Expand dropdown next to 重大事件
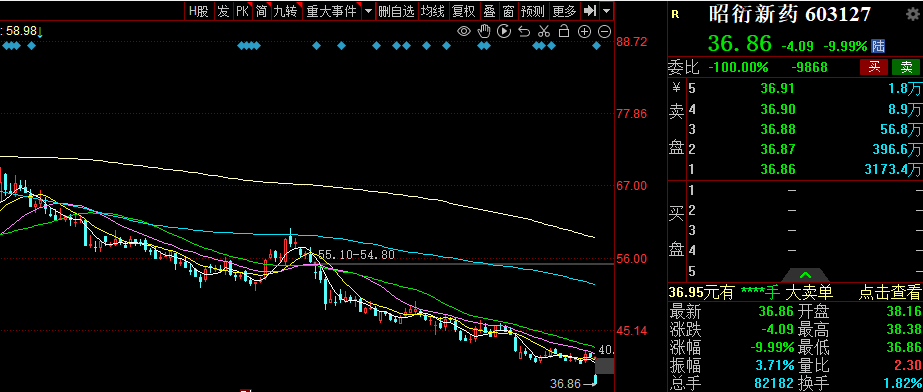Screen dimensions: 923x392 (x=368, y=11)
